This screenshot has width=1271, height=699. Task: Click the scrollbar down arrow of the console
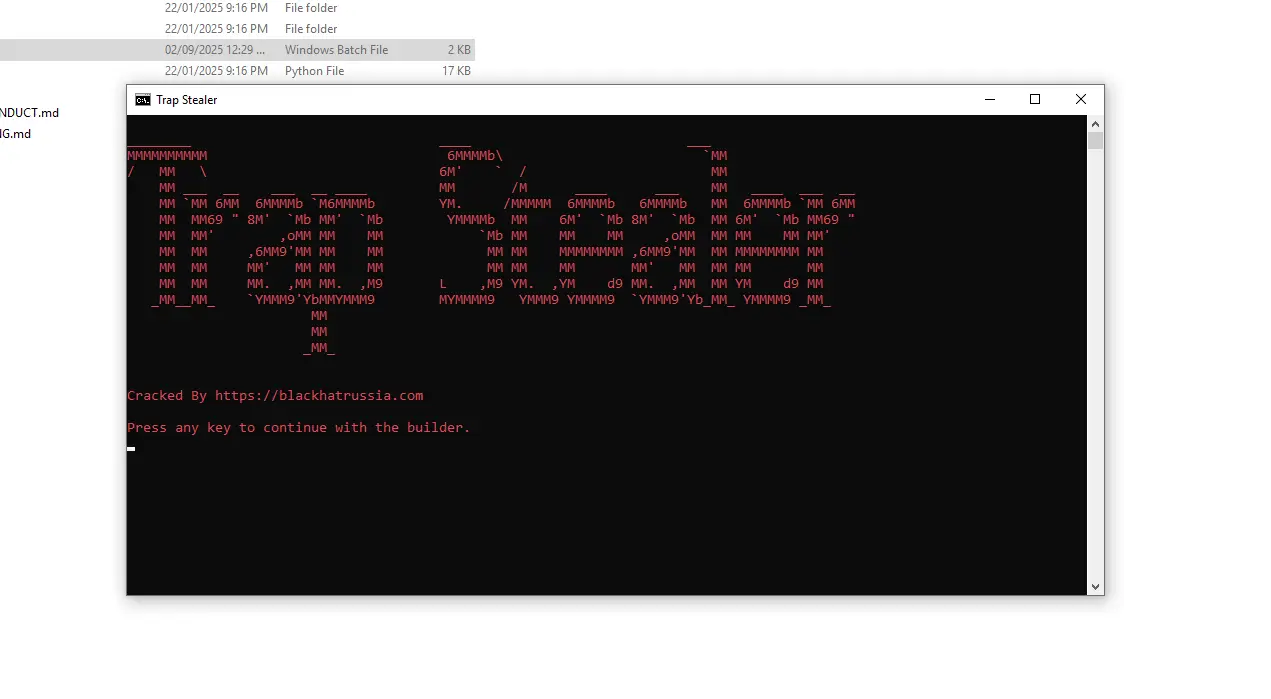(1095, 586)
